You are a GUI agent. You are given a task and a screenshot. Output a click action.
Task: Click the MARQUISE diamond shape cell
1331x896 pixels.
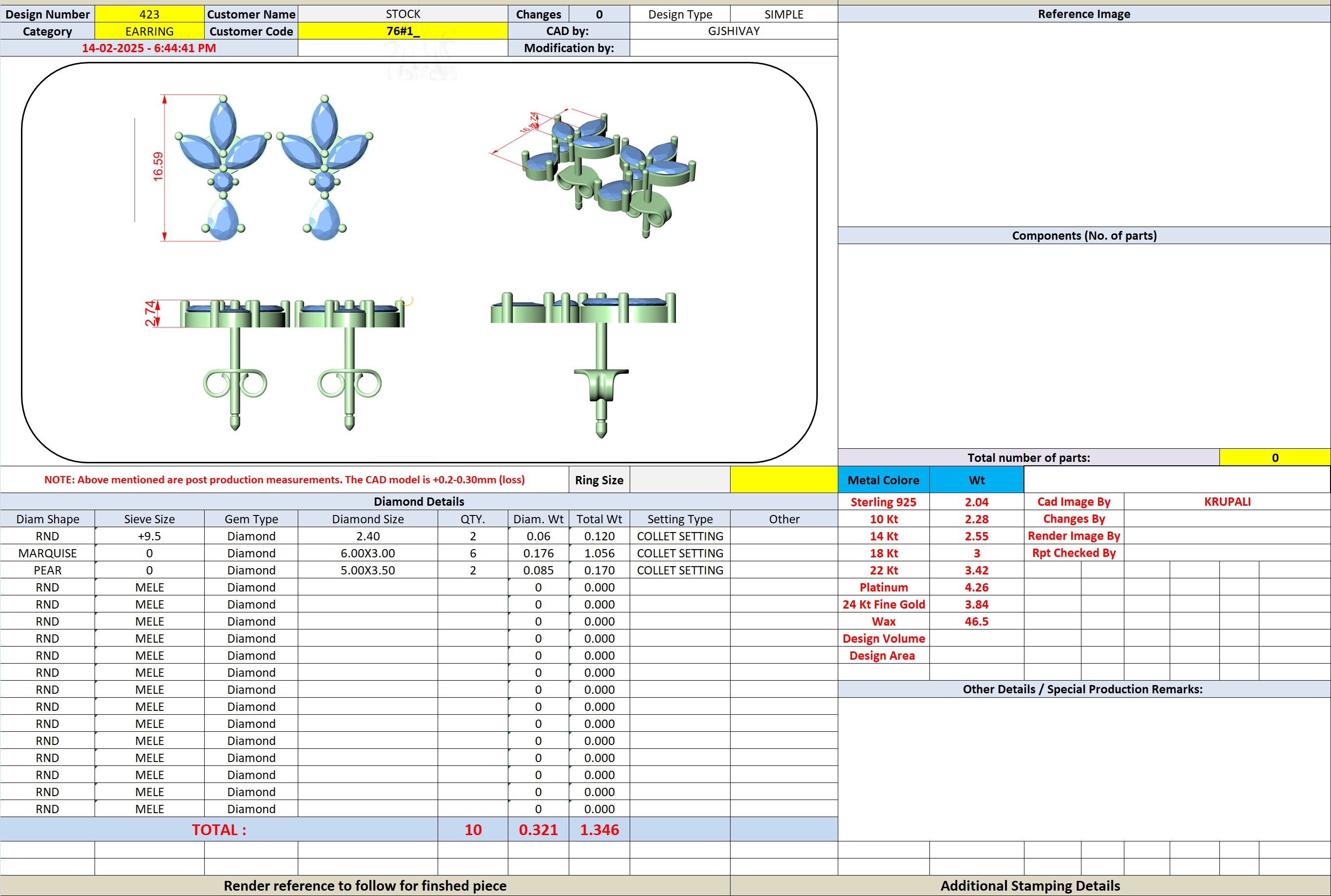(47, 553)
